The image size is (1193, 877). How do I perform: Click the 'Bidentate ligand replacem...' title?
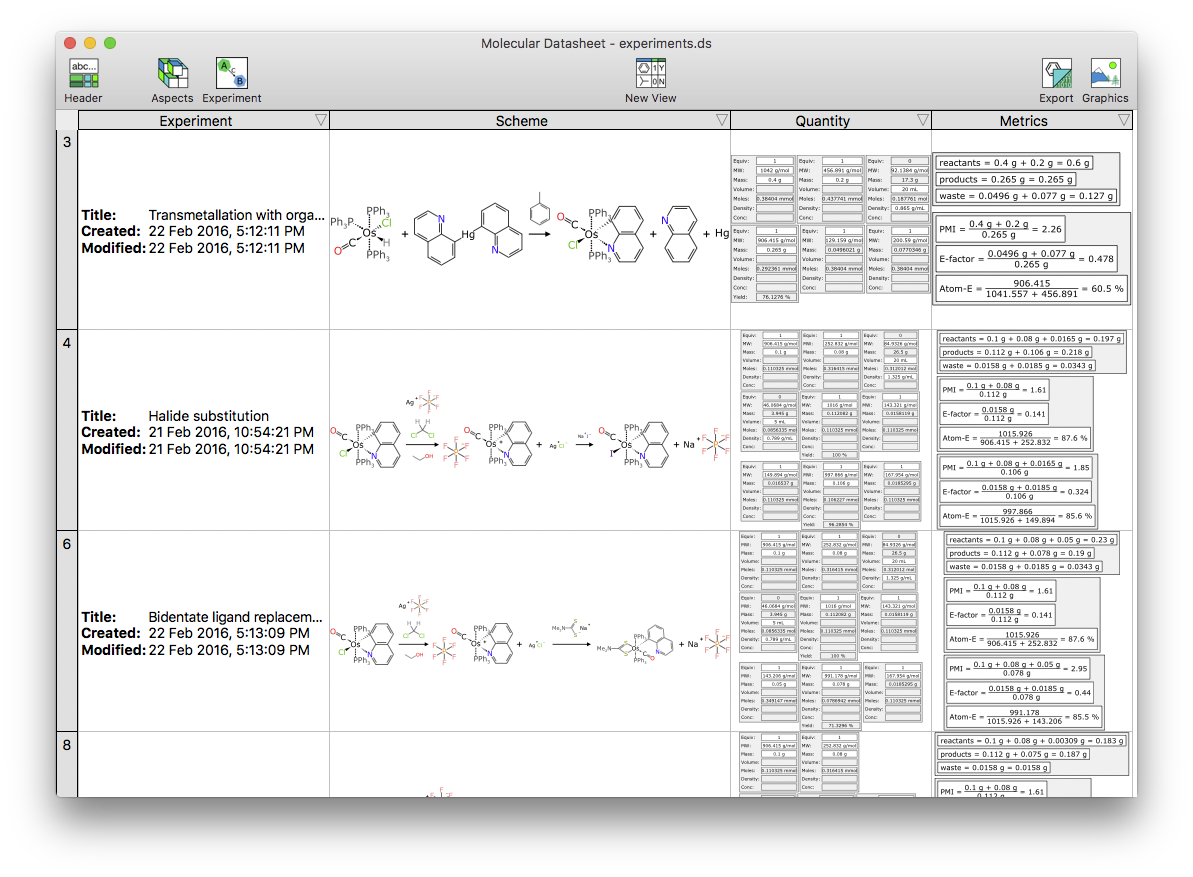(237, 616)
